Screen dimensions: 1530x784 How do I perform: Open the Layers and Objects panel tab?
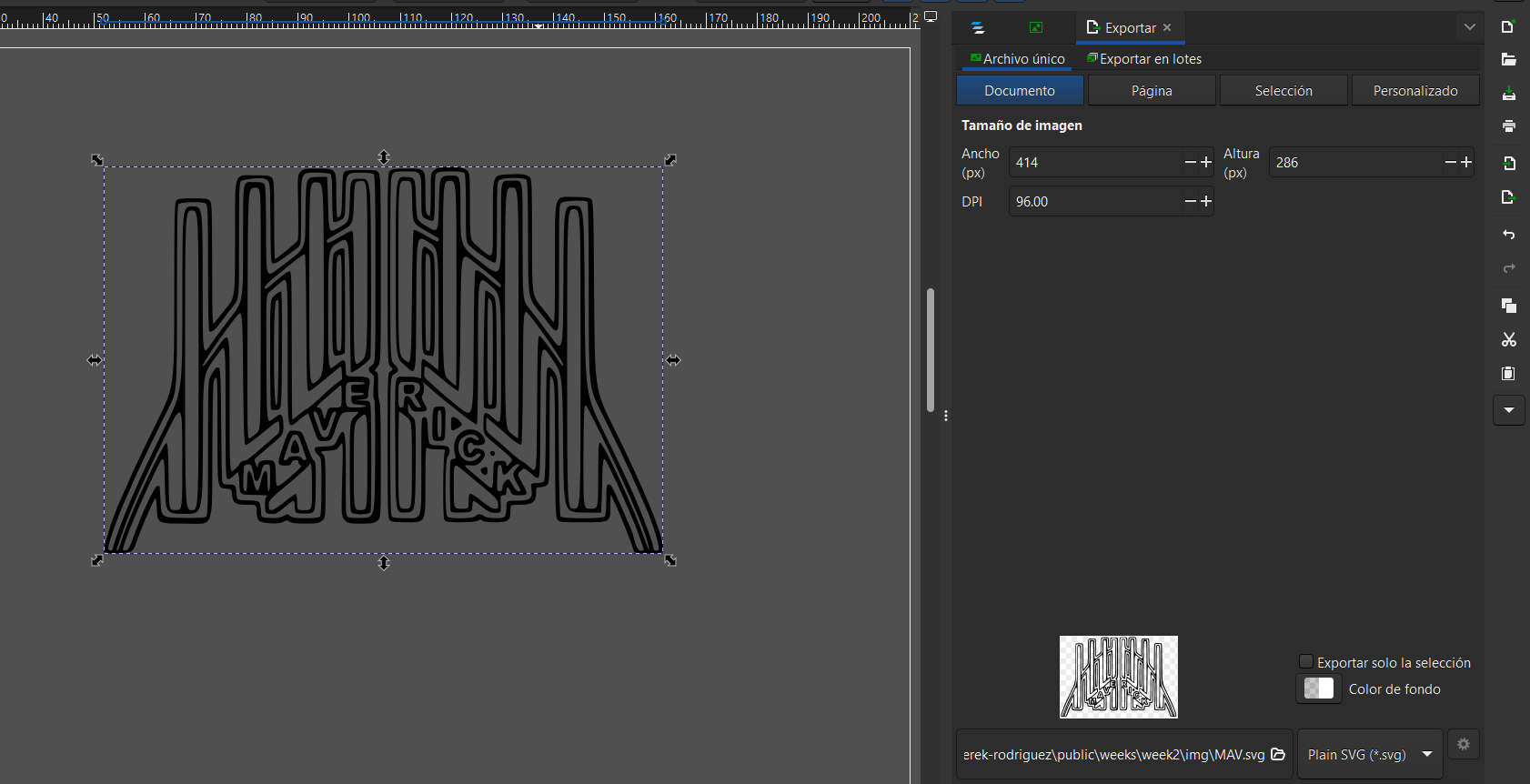pos(978,28)
